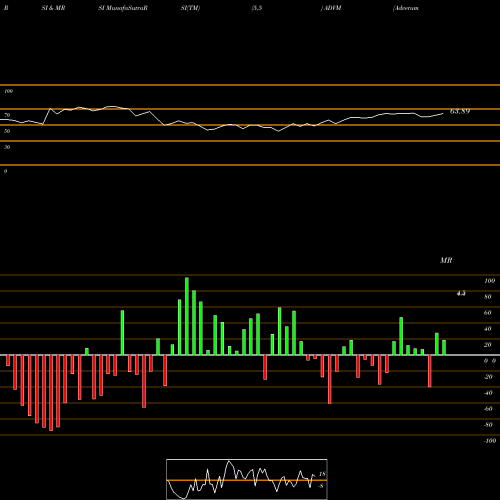Click the MR axis label 100

point(490,281)
